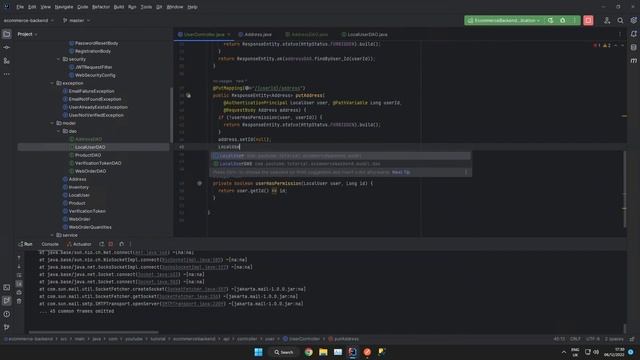This screenshot has width=640, height=360.
Task: Click console horizontal scrollbar
Action: [x=93, y=332]
